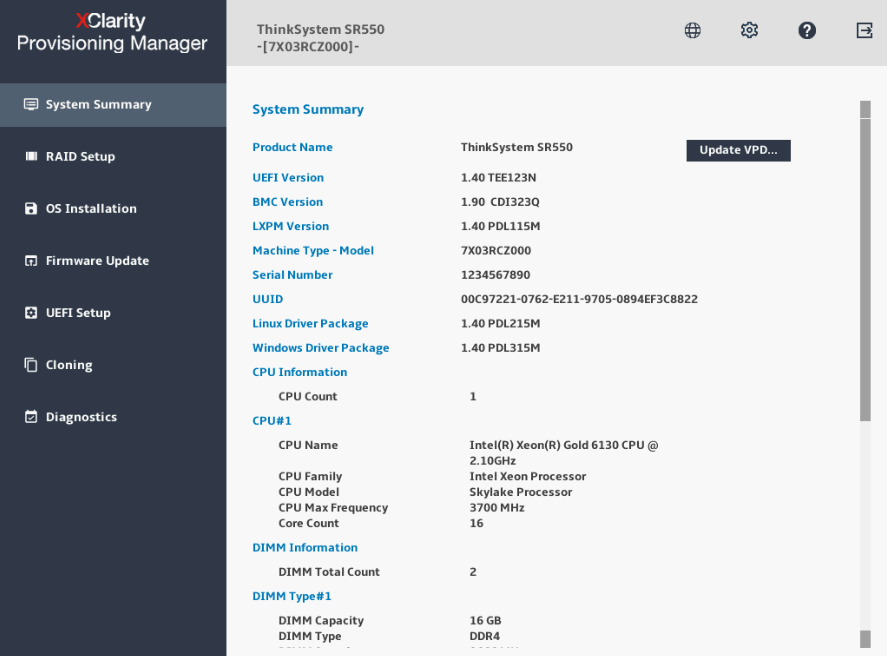
Task: Click the exit icon in header
Action: tap(864, 30)
